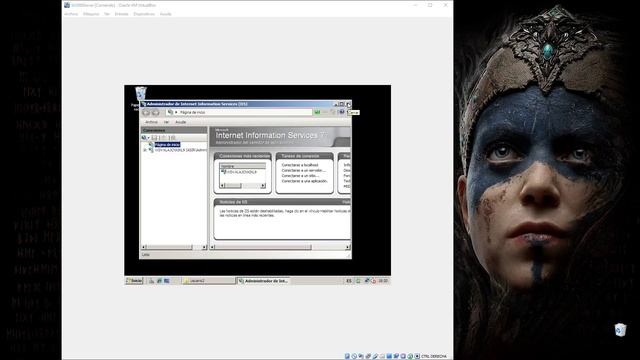640x360 pixels.
Task: Open Archivo menu in VirtualBox window
Action: 71,14
